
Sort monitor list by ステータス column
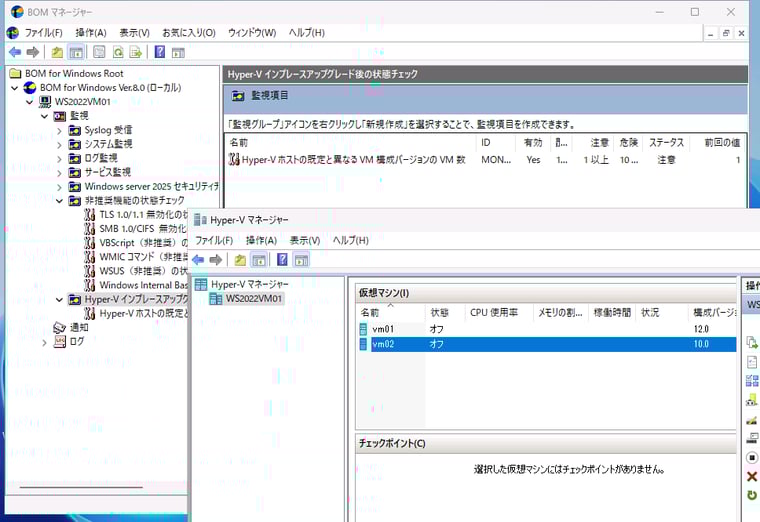click(x=666, y=142)
